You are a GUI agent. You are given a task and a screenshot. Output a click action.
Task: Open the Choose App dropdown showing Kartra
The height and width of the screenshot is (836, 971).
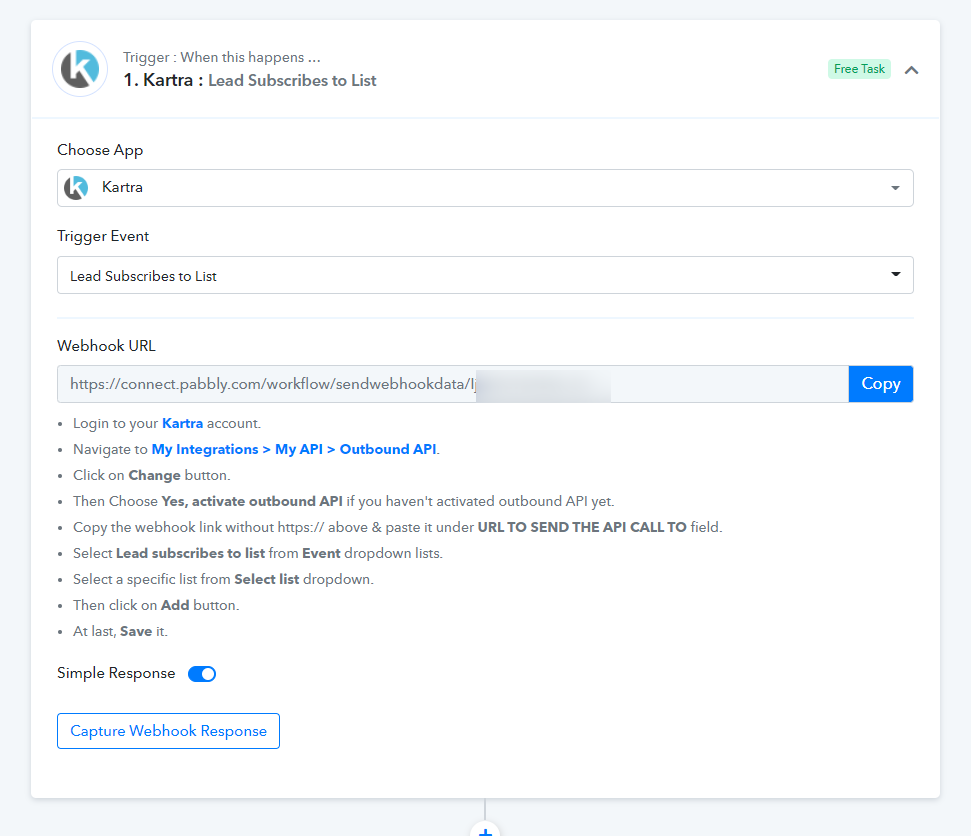click(x=485, y=188)
